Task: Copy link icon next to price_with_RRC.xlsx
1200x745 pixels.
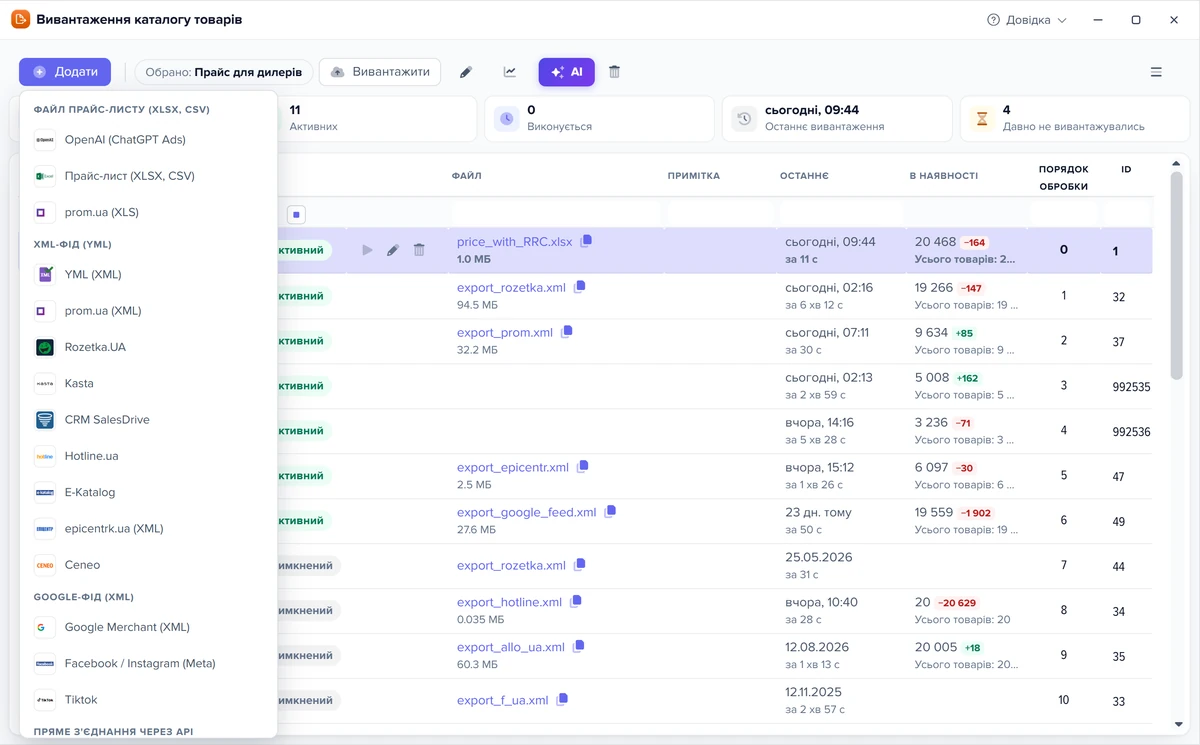Action: point(587,241)
